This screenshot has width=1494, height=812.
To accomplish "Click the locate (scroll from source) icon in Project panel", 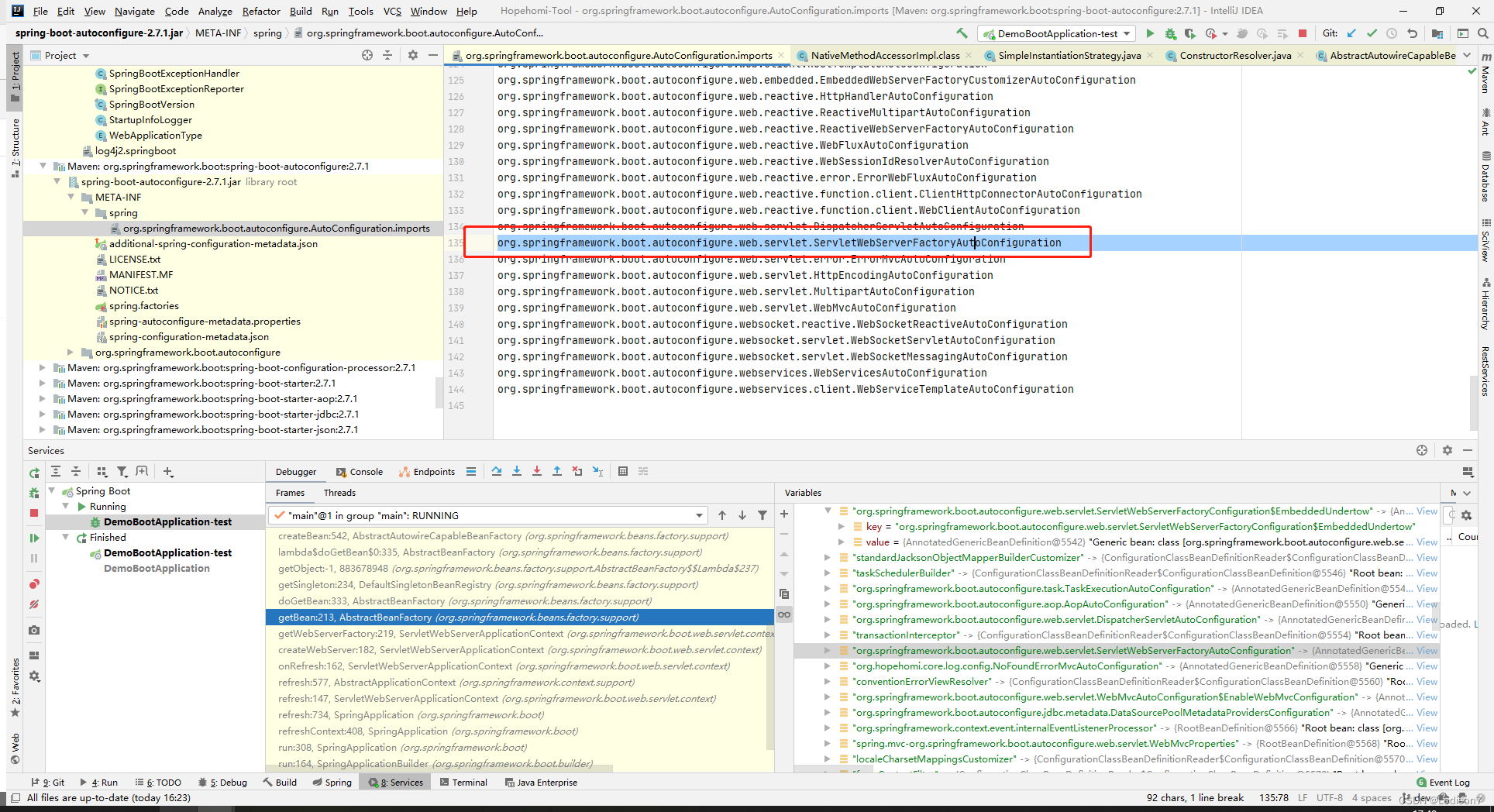I will coord(367,55).
